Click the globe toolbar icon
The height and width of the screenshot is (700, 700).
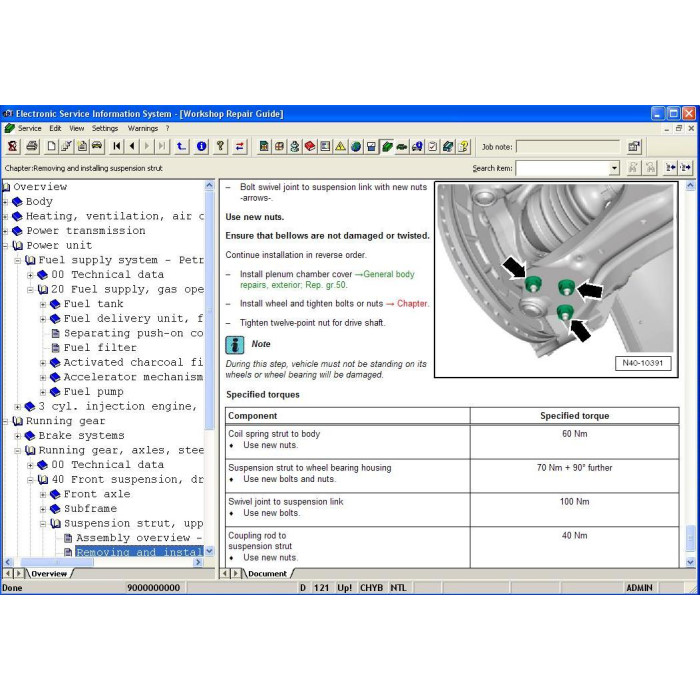click(x=356, y=146)
